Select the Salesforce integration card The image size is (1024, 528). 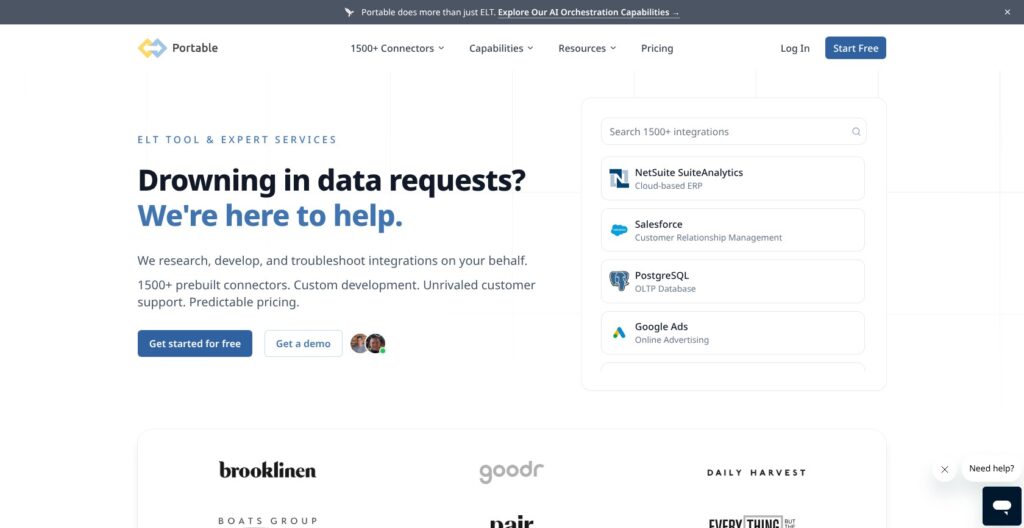[x=733, y=230]
